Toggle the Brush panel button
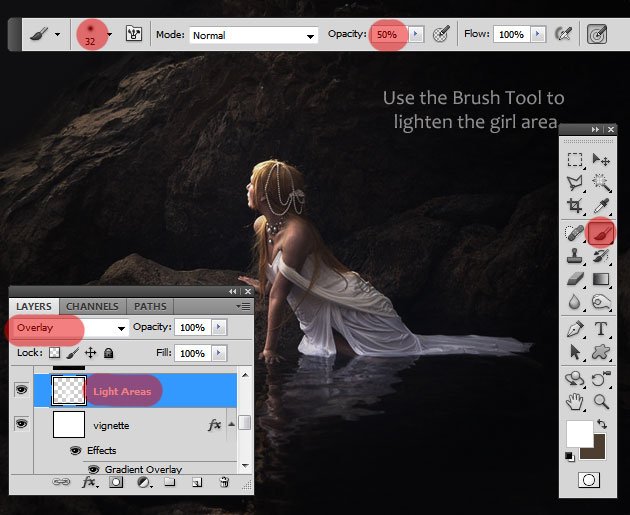 tap(134, 34)
